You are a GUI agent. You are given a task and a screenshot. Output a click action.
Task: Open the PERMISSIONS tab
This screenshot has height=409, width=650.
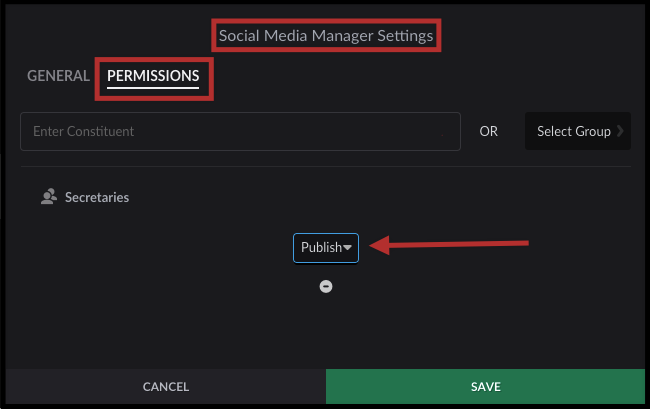153,76
